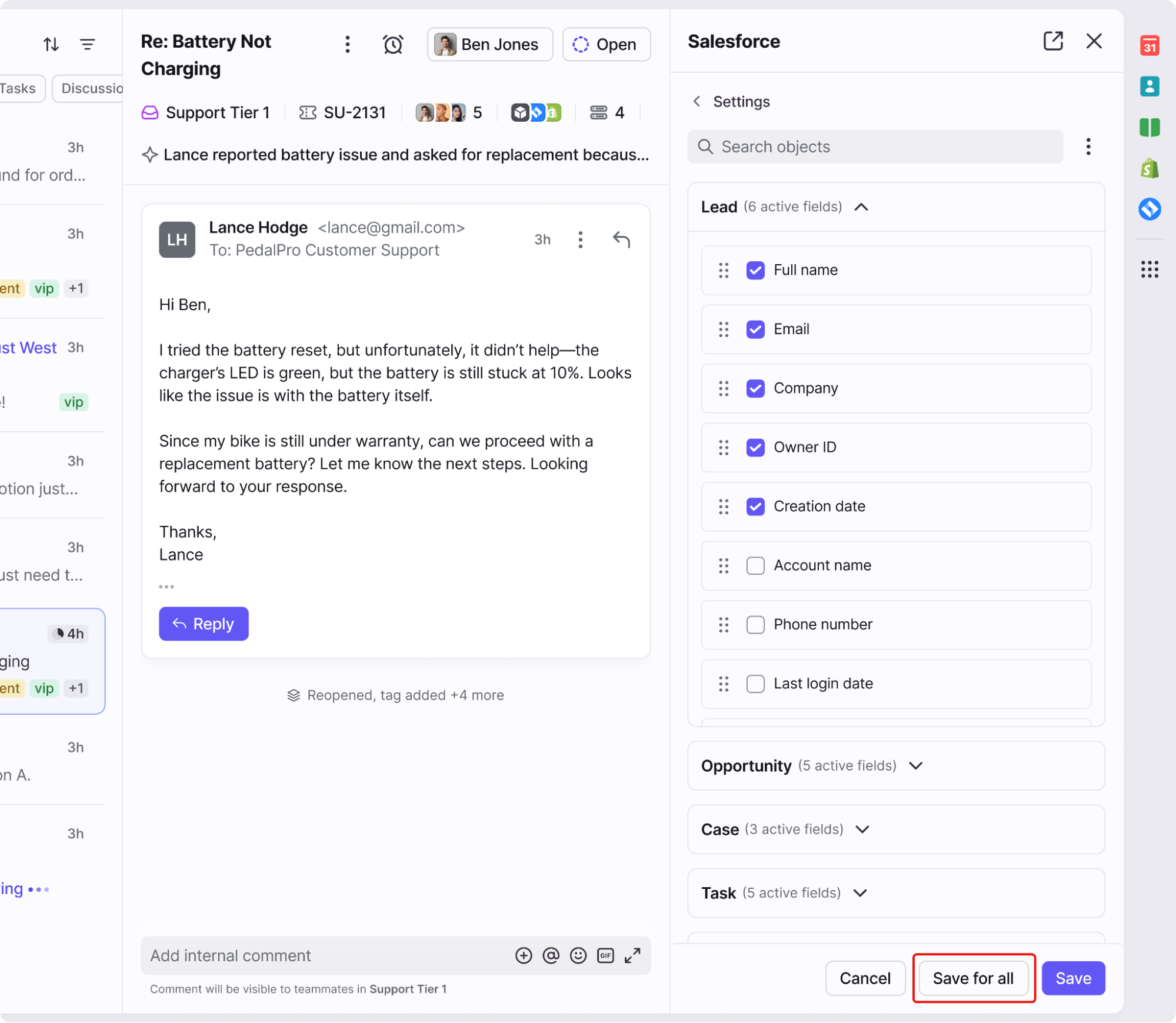The image size is (1176, 1023).
Task: Click the calendar app icon in sidebar
Action: pos(1149,45)
